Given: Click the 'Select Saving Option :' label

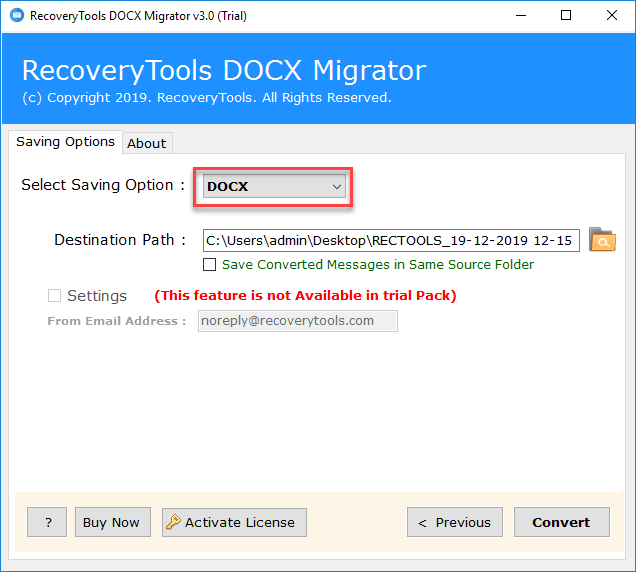Looking at the screenshot, I should (x=103, y=185).
